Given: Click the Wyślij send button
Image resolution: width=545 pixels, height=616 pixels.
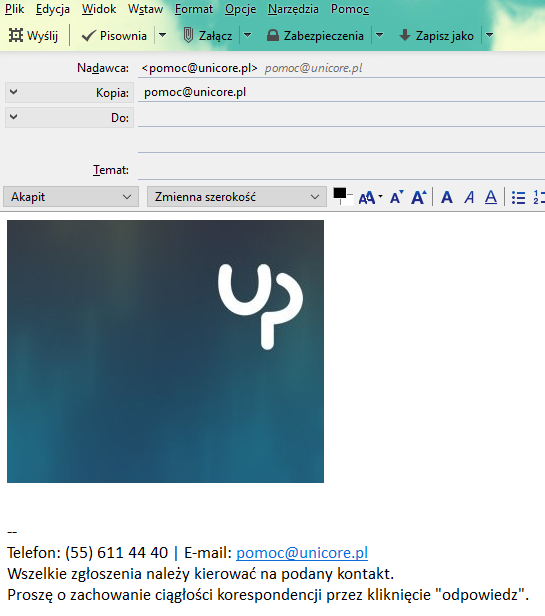Looking at the screenshot, I should 33,36.
